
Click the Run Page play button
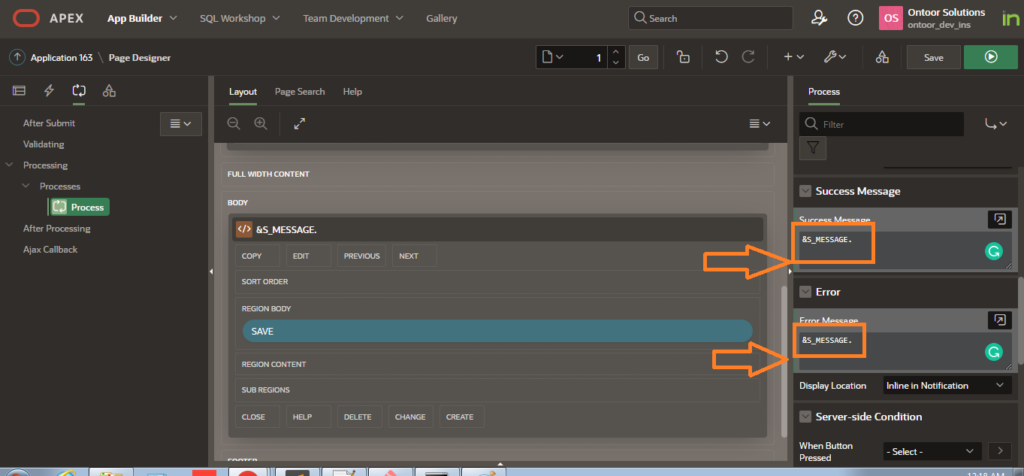point(990,57)
